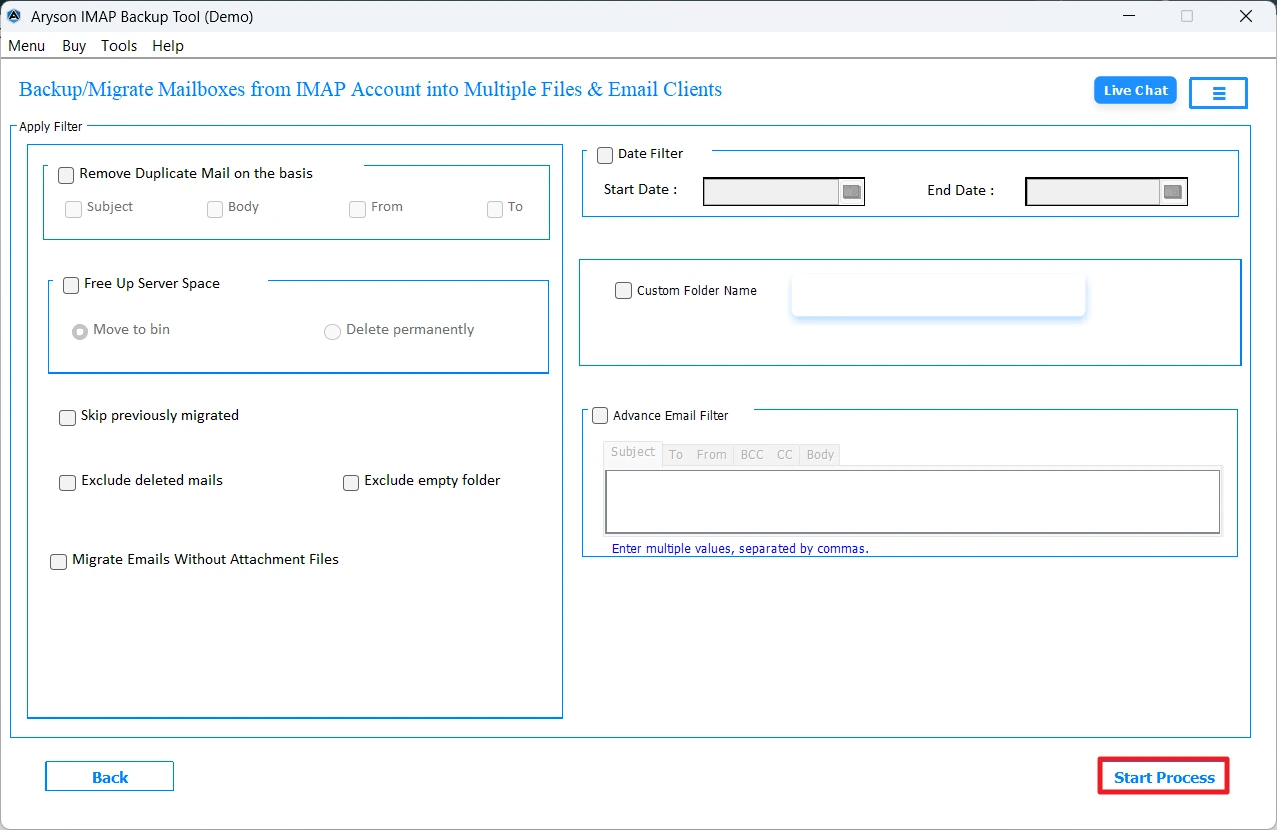Open the End Date calendar picker

point(1173,192)
